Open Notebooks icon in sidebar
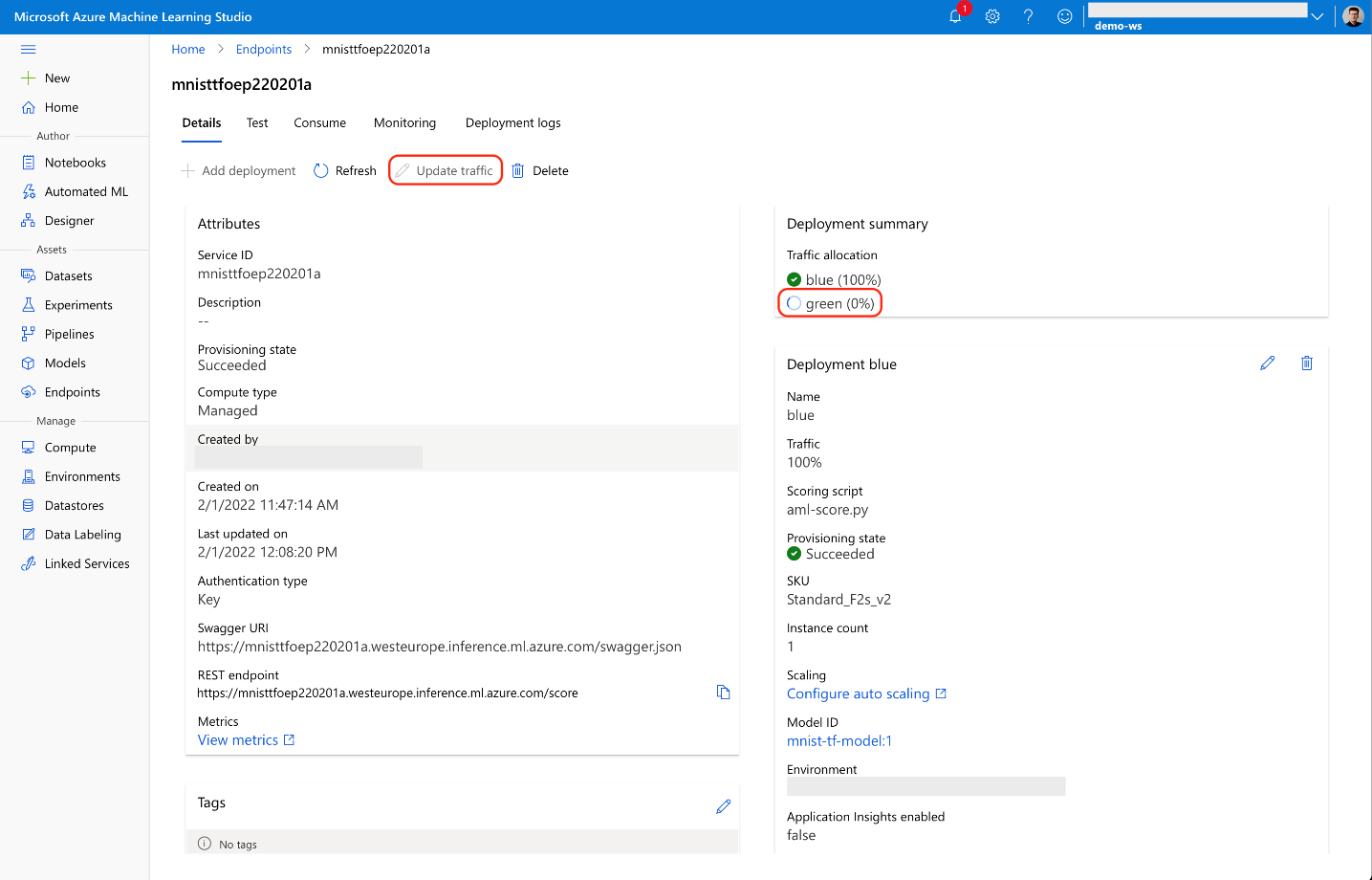Viewport: 1372px width, 880px height. pyautogui.click(x=29, y=163)
